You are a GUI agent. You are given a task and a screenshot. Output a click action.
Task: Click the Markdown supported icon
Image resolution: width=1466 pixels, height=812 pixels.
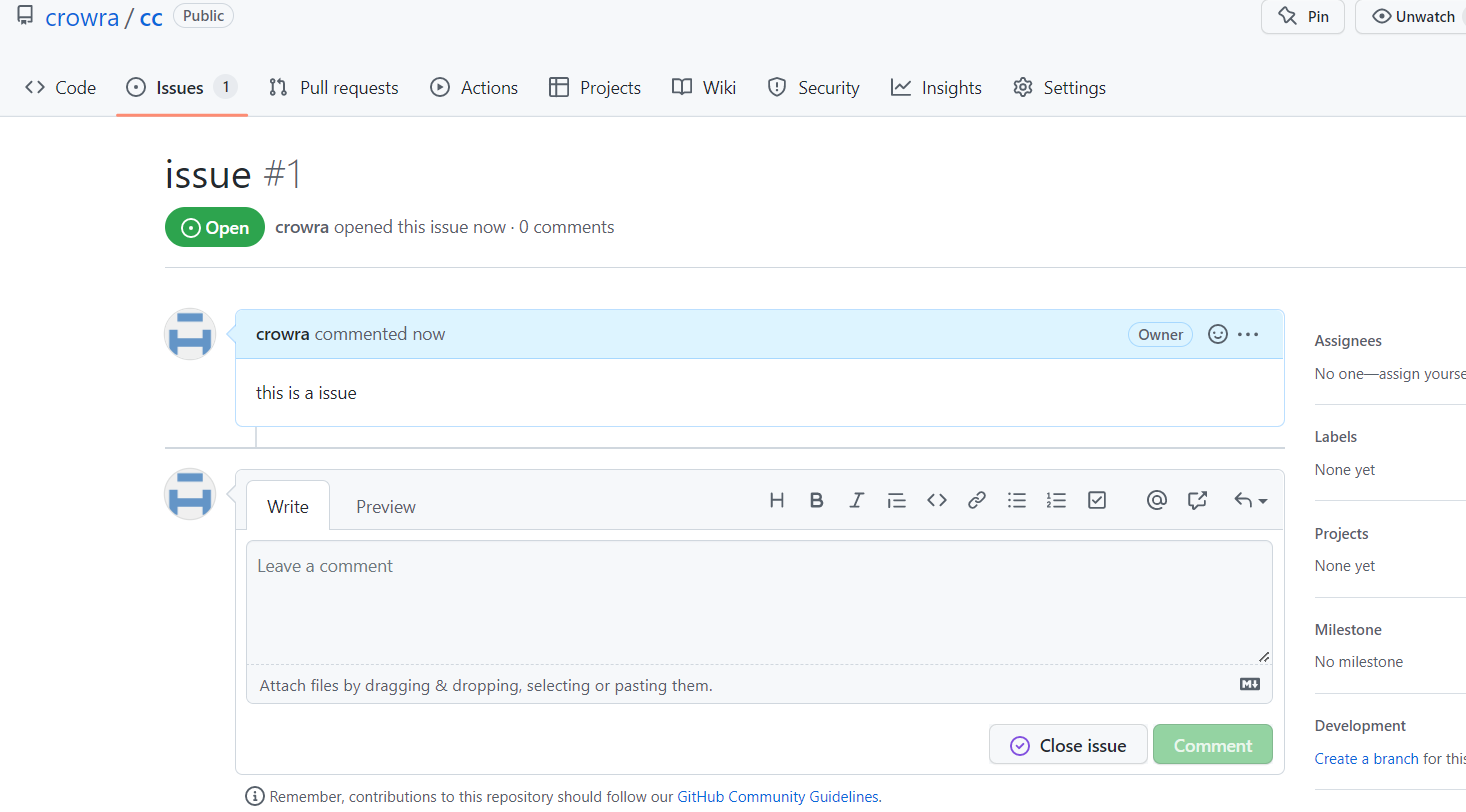click(x=1250, y=685)
